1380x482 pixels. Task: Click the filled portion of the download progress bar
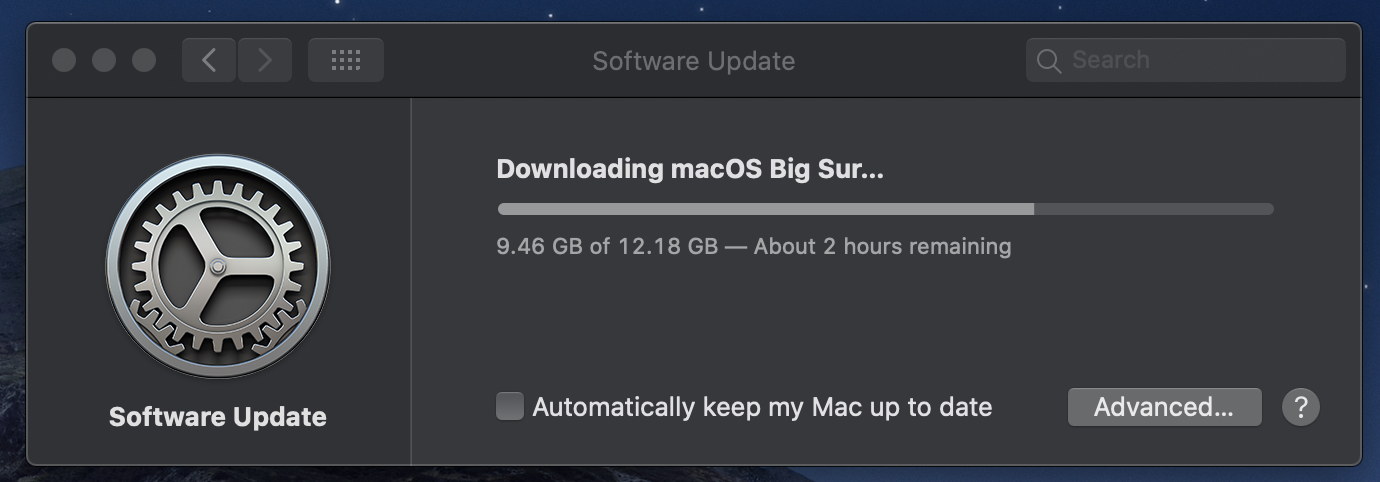[765, 209]
